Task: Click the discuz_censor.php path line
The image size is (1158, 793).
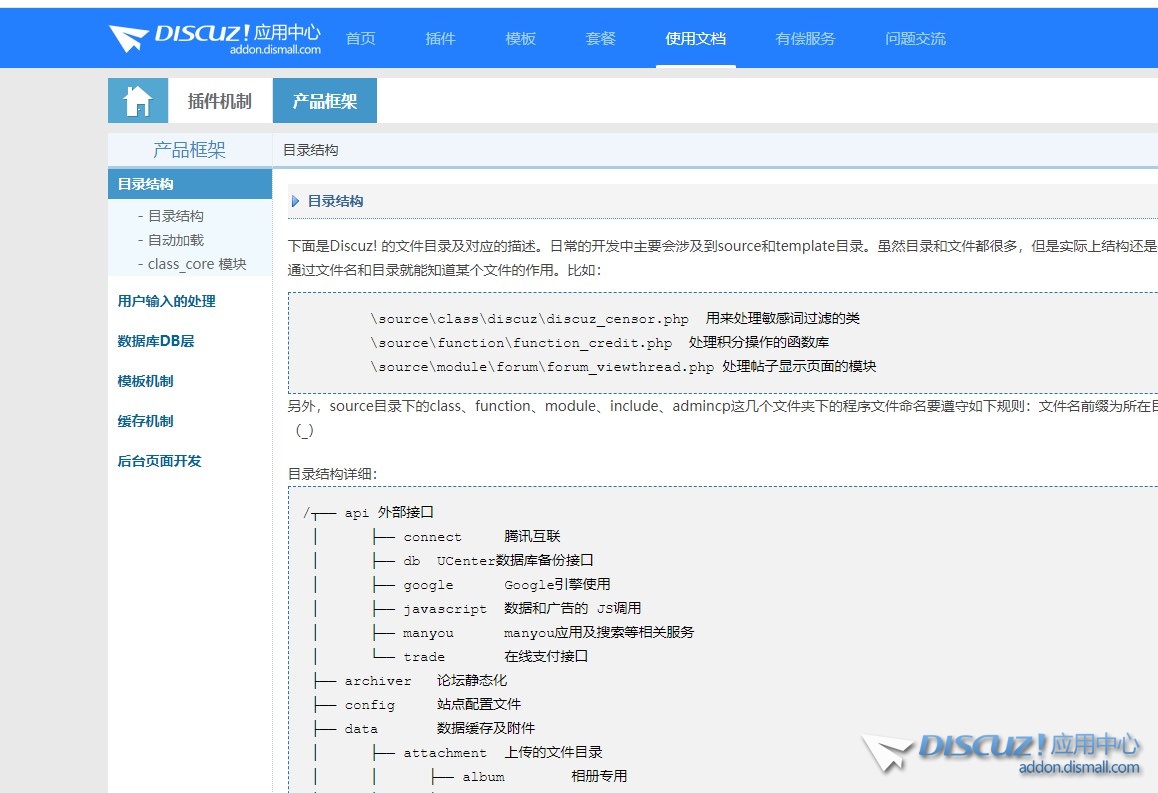Action: (615, 318)
